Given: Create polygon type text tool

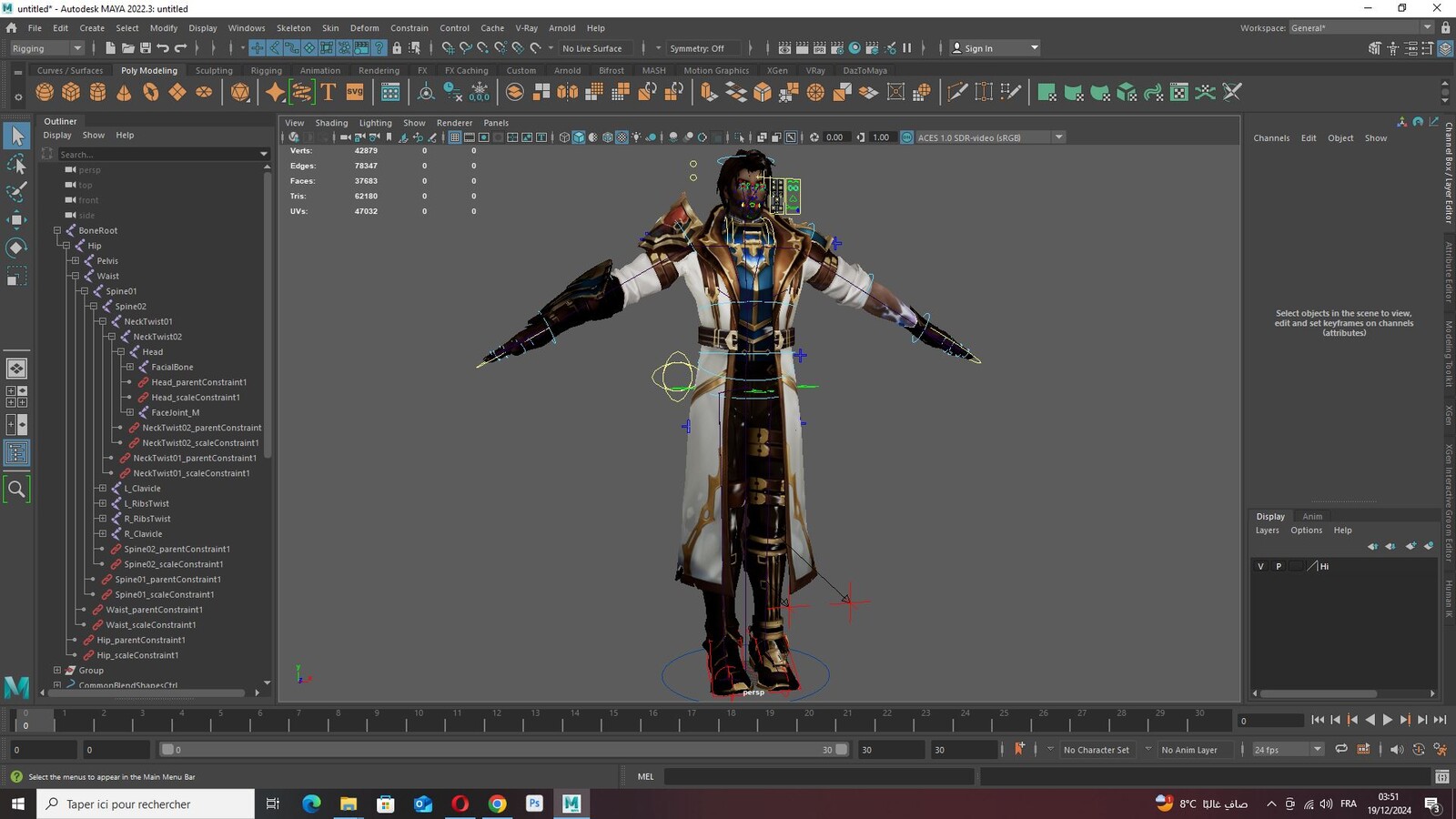Looking at the screenshot, I should [329, 92].
